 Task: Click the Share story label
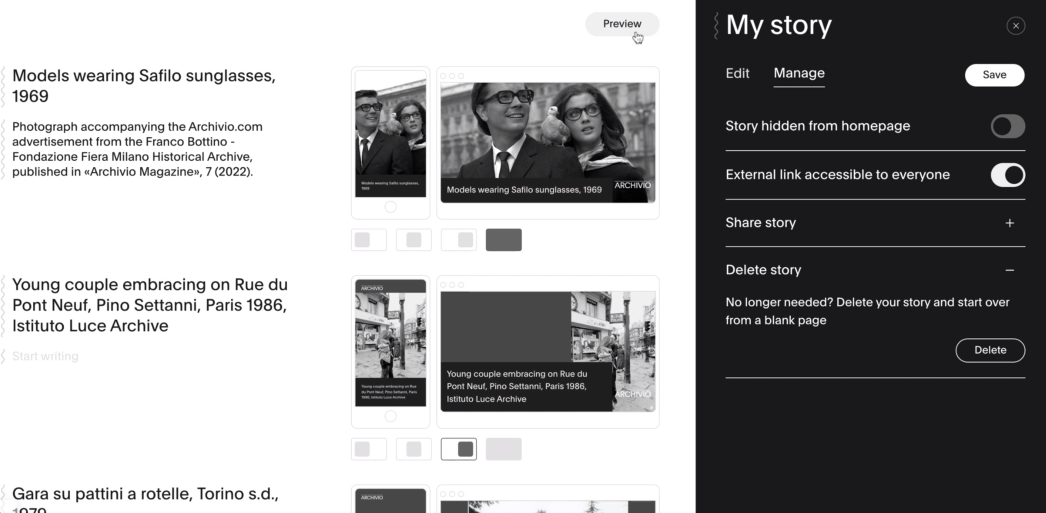pos(760,223)
